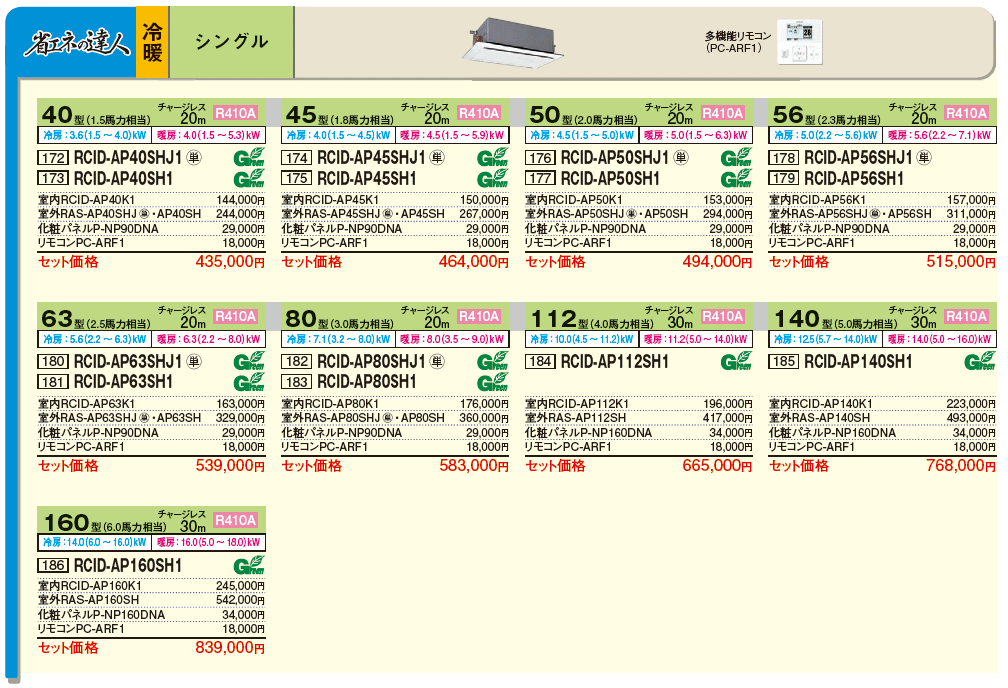This screenshot has height=688, width=1008.
Task: Select model name RCID-AP56SHJ1
Action: click(x=858, y=158)
